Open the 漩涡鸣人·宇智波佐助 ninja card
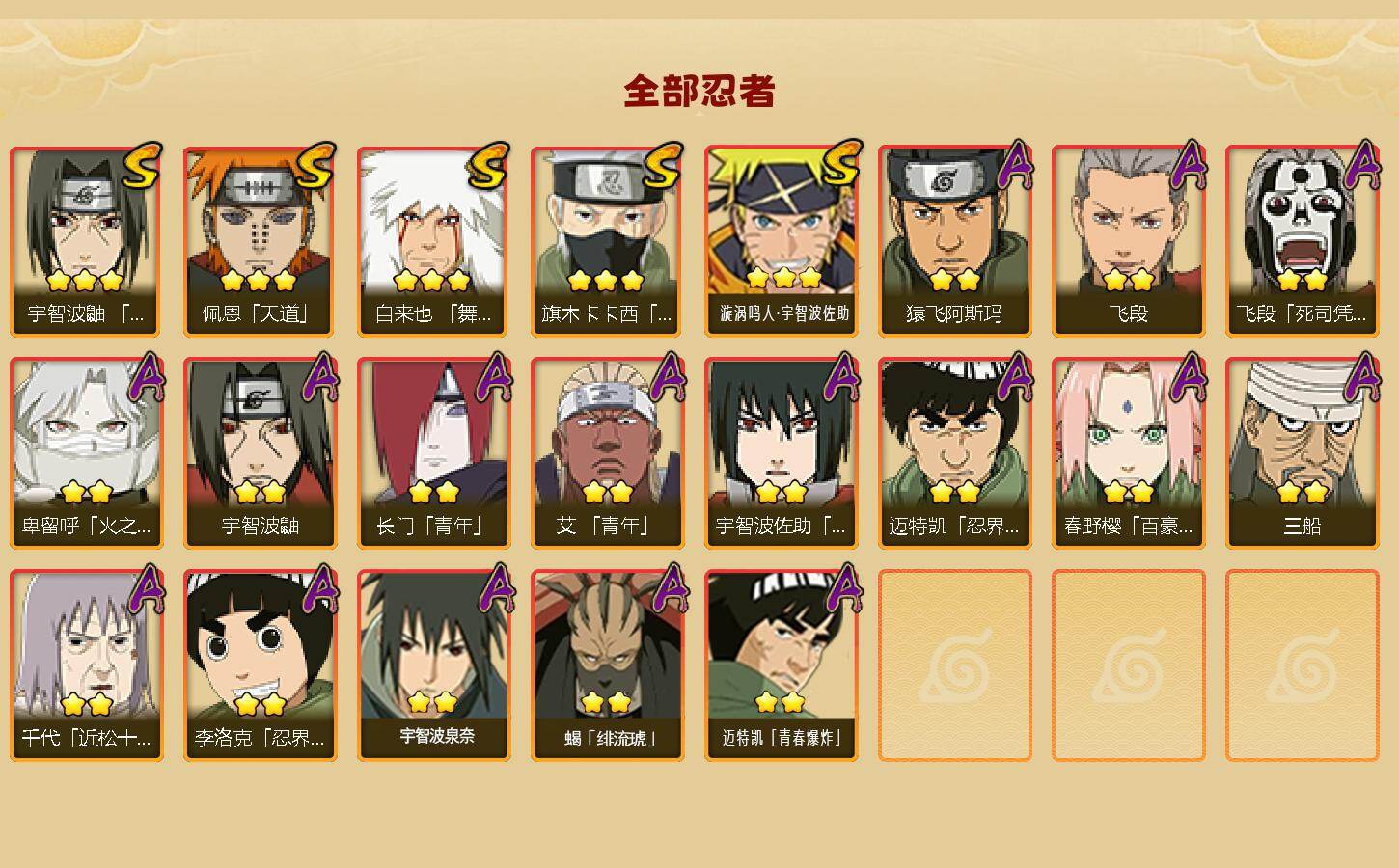 (781, 241)
